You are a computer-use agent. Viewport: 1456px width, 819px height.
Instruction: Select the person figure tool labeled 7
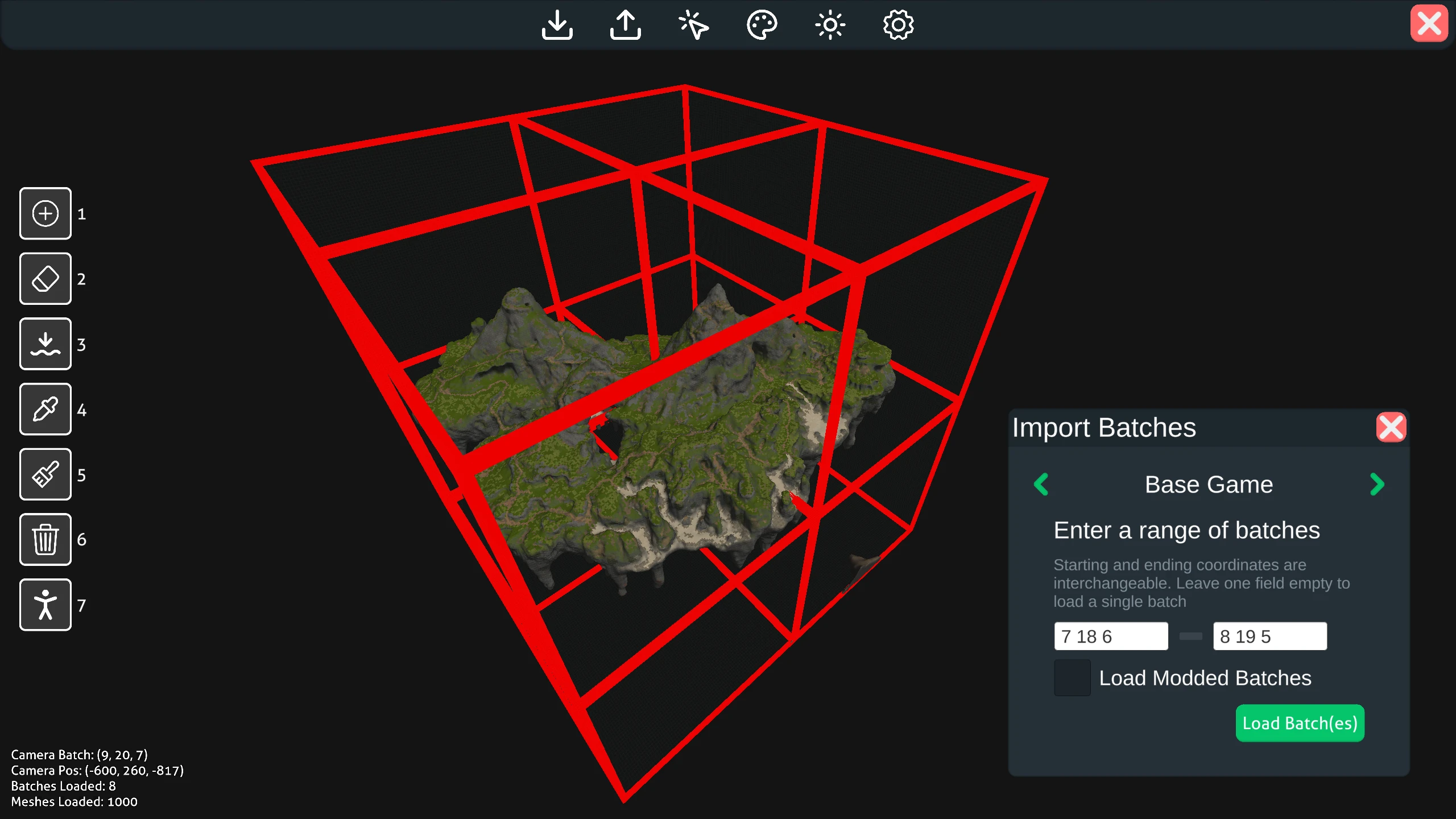click(x=45, y=605)
